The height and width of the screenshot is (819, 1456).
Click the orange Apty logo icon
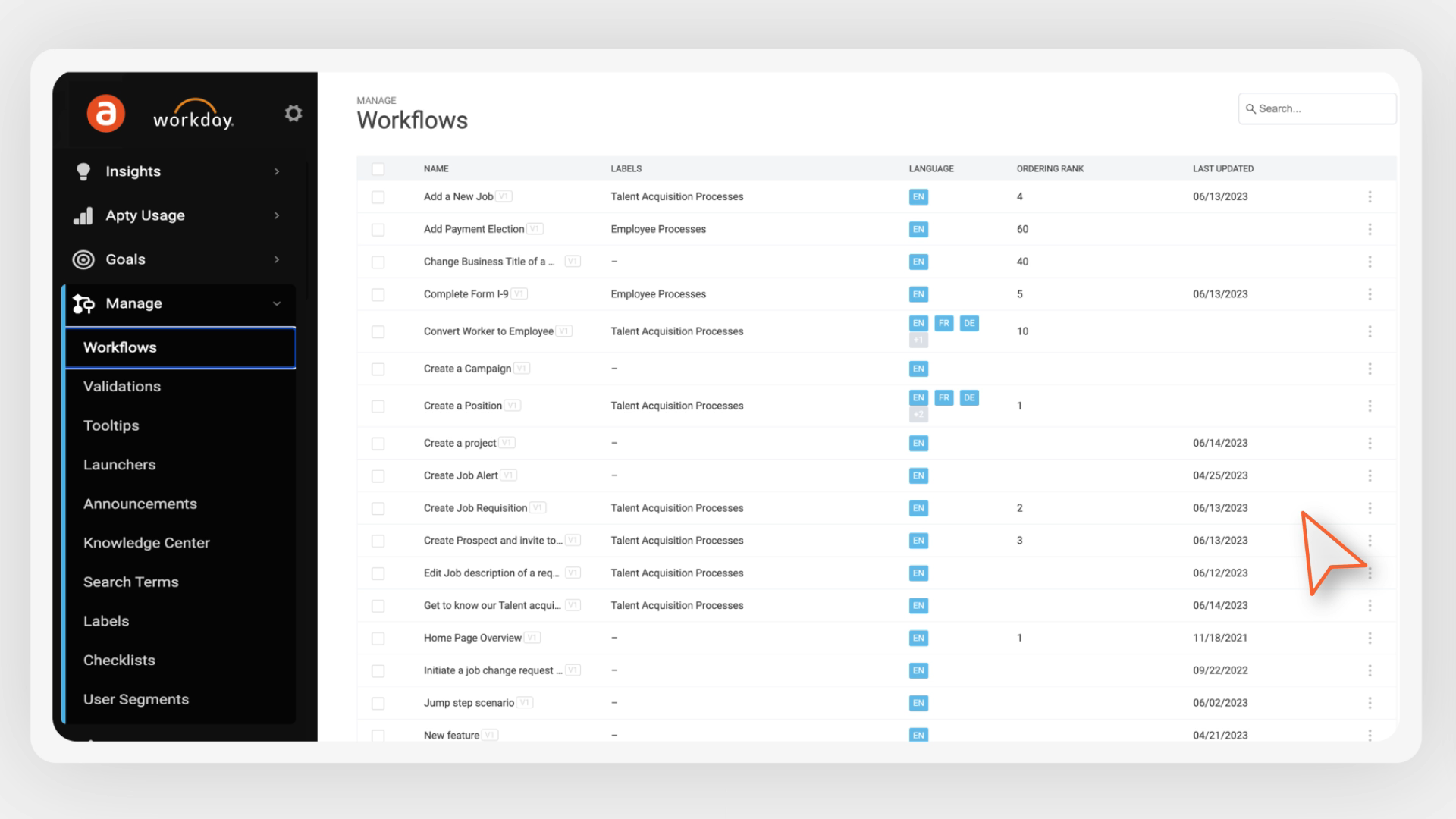pos(105,114)
